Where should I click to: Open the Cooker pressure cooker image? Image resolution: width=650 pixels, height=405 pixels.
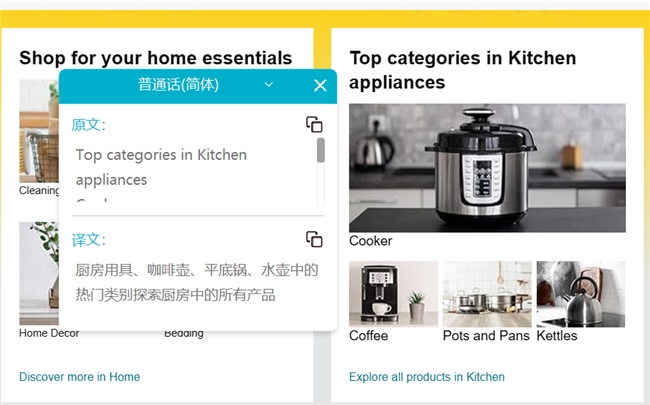(x=487, y=168)
